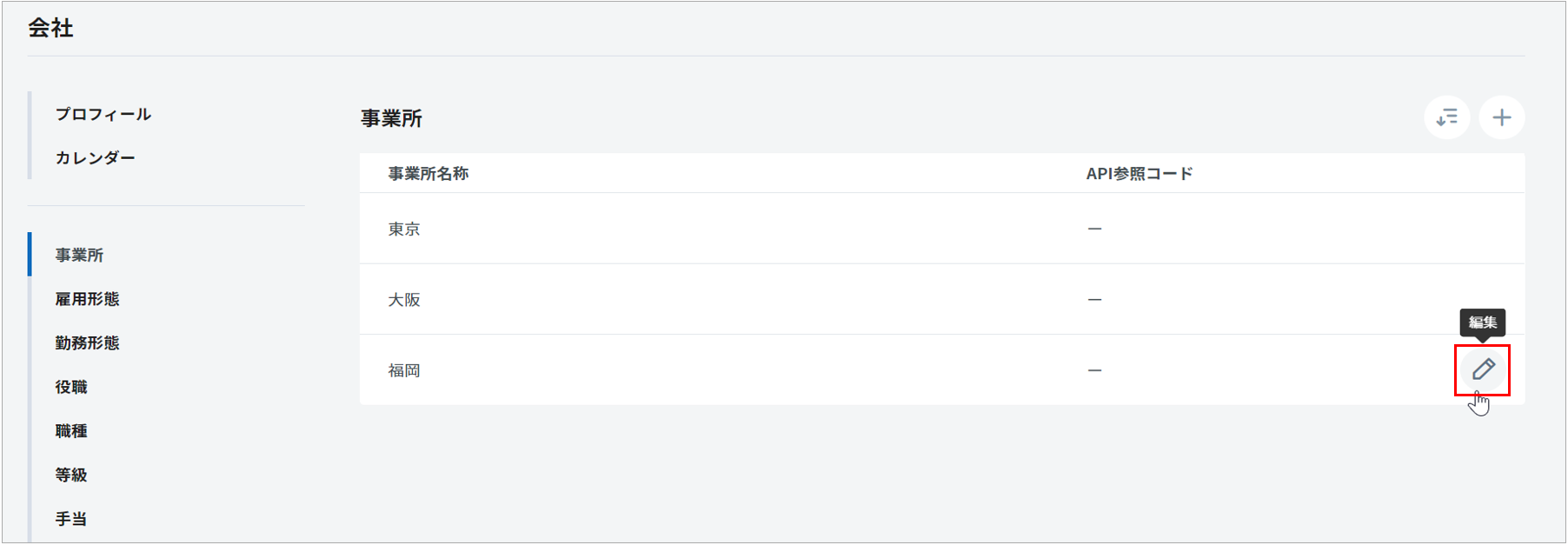Click the API code dash for 東京
The width and height of the screenshot is (1568, 545).
pyautogui.click(x=1094, y=229)
